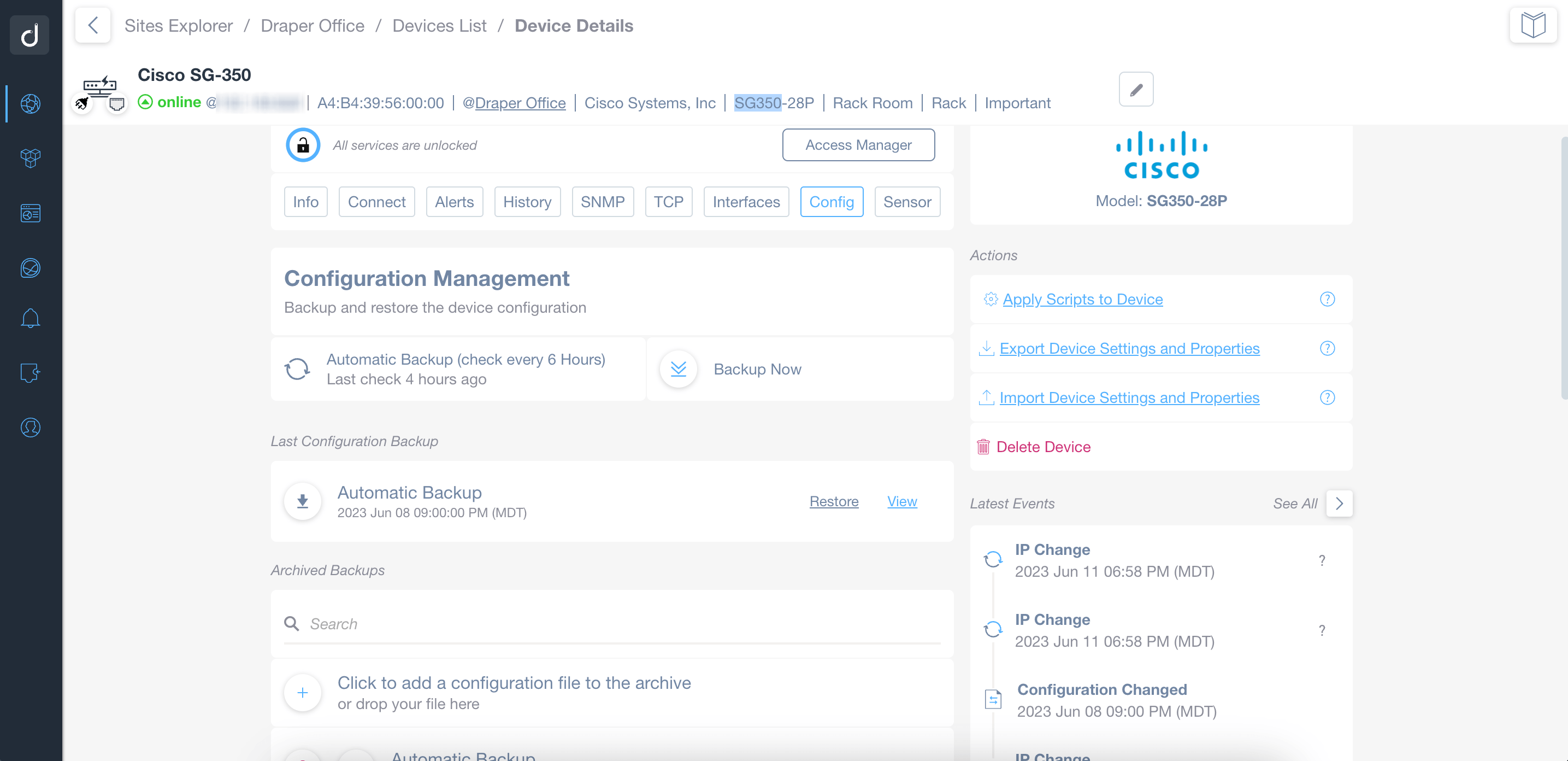Click Automatic Backup check every 6 Hours
This screenshot has width=1568, height=761.
coord(465,360)
